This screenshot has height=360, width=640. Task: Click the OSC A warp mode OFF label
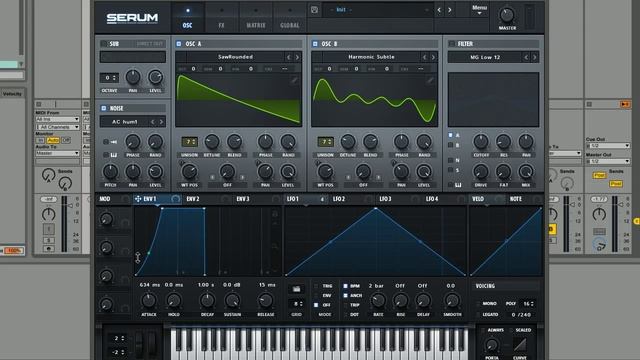coord(227,185)
